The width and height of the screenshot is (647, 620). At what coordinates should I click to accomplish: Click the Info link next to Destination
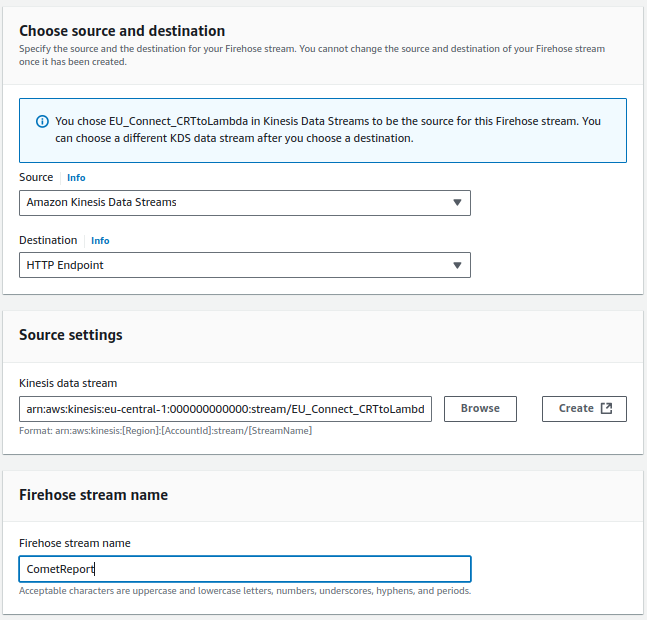100,240
